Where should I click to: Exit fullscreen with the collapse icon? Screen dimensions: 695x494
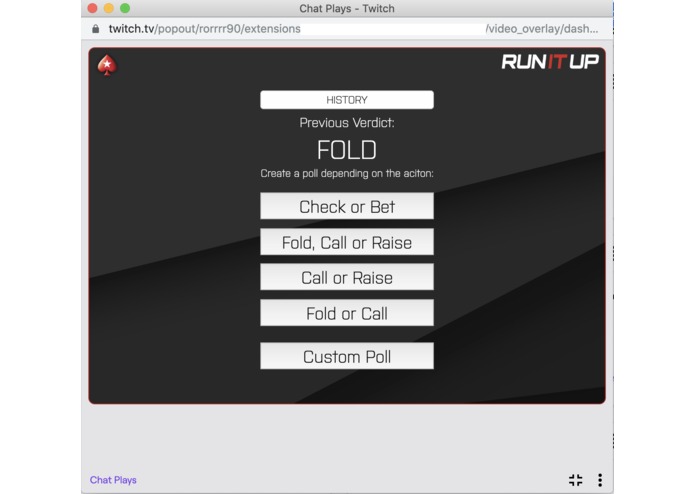click(x=575, y=480)
